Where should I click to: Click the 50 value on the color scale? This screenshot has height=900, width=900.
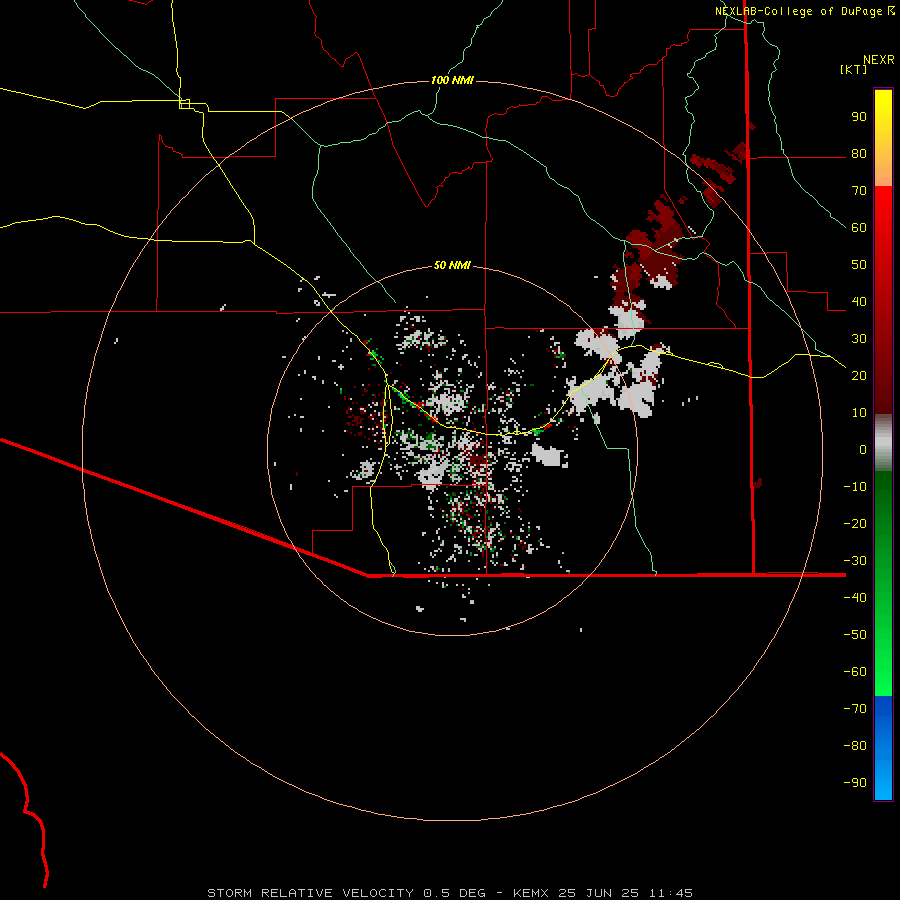point(859,265)
